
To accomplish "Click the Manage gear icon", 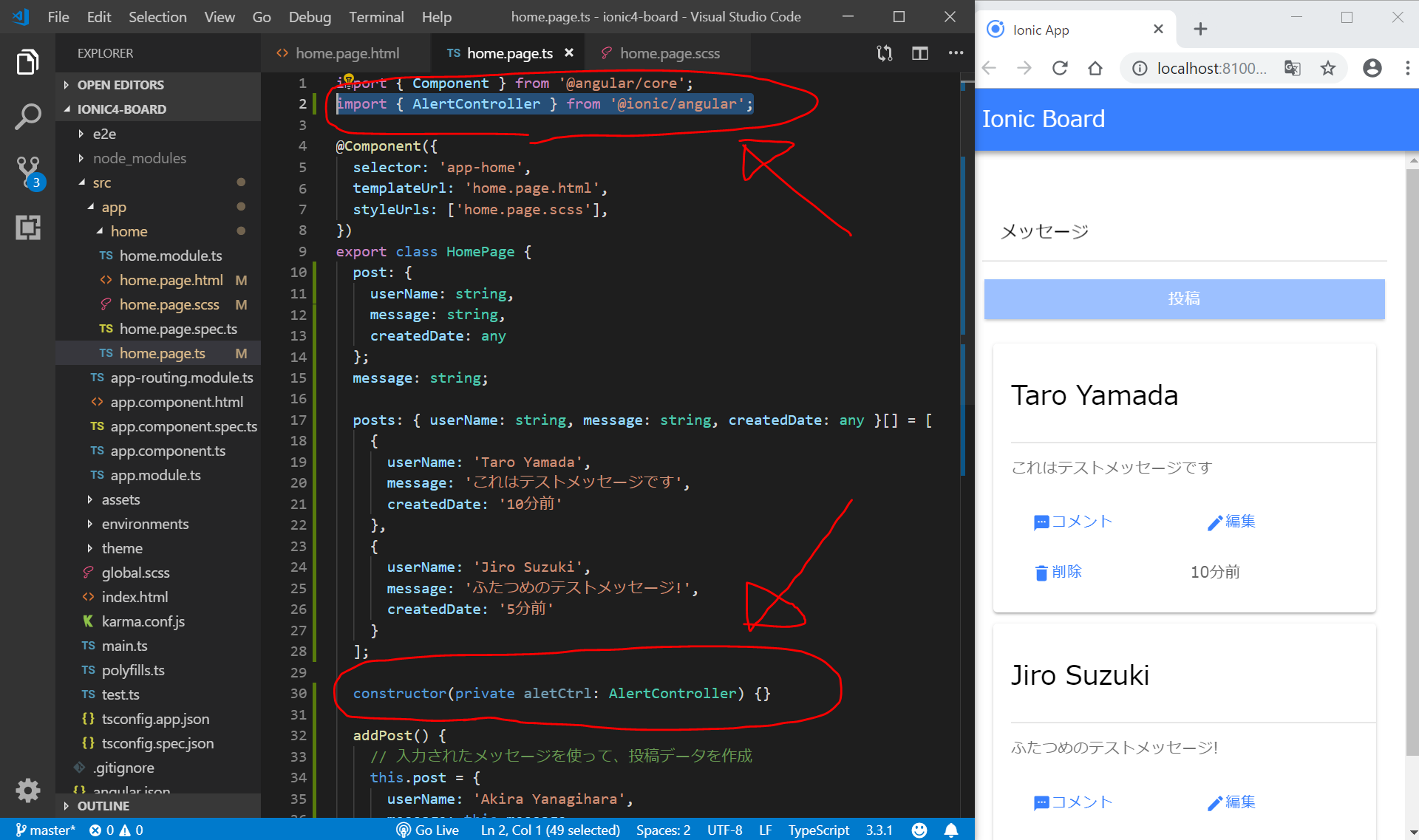I will (27, 791).
